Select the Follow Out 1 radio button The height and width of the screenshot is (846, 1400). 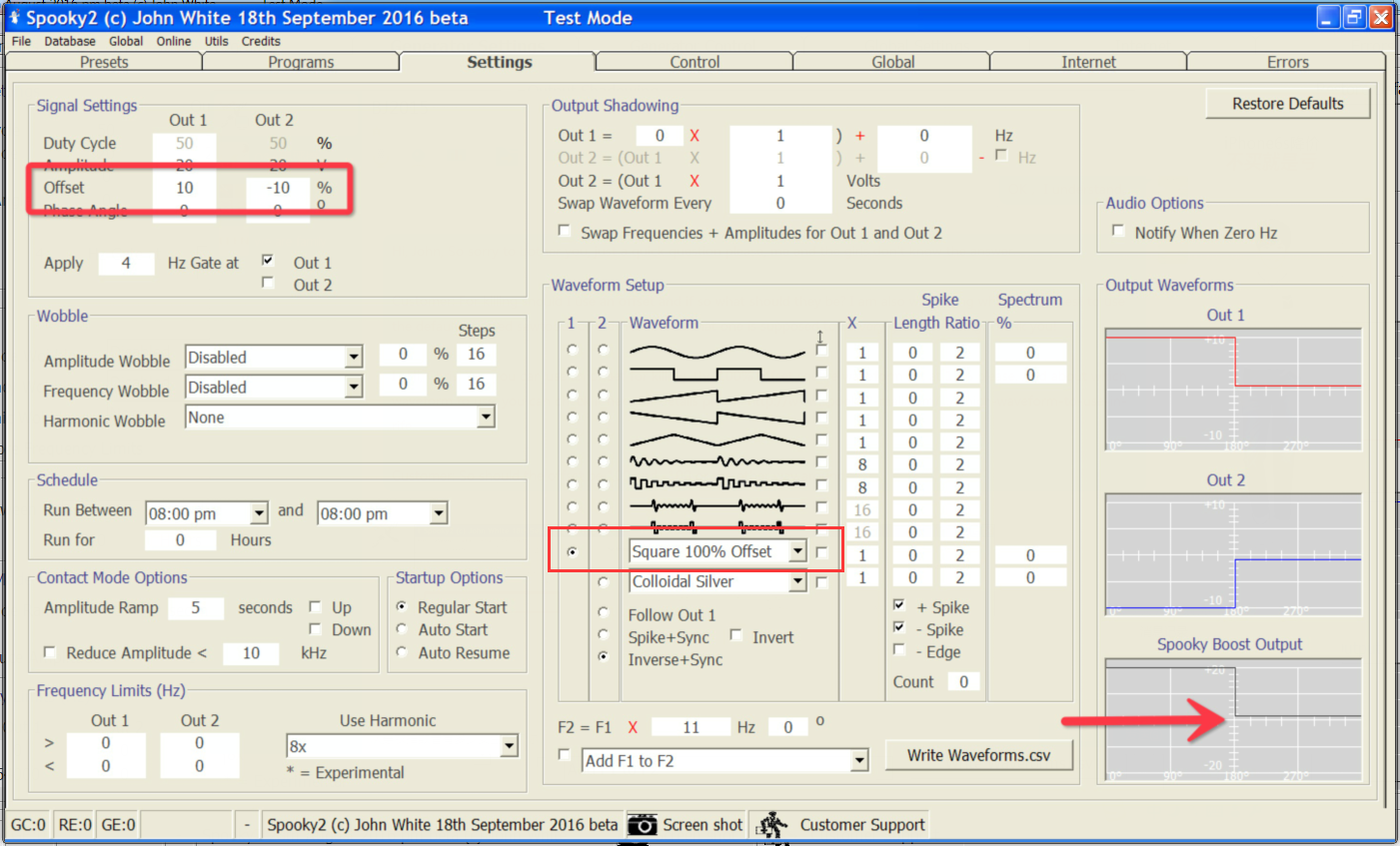coord(603,612)
